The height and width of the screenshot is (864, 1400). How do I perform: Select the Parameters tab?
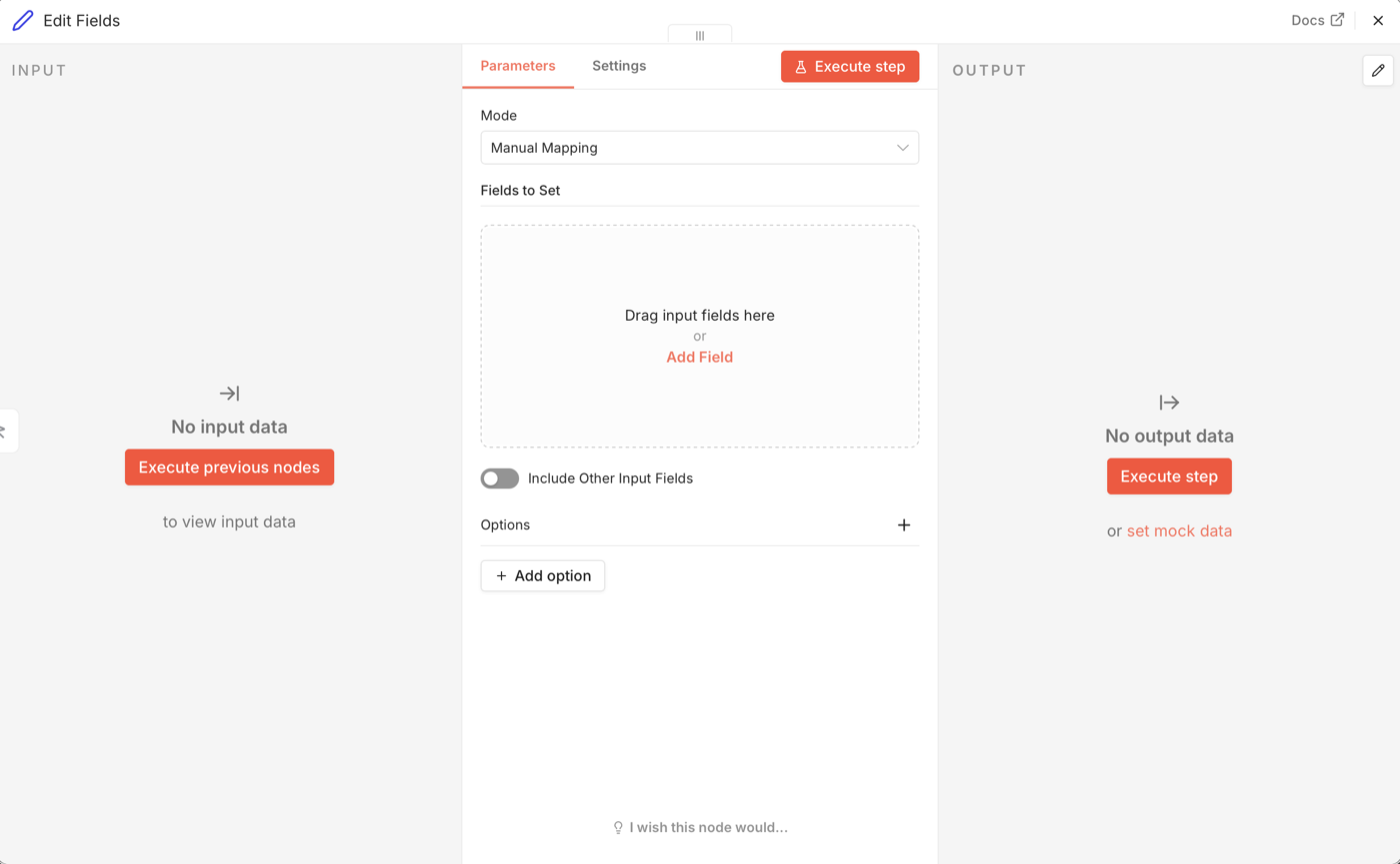(518, 66)
